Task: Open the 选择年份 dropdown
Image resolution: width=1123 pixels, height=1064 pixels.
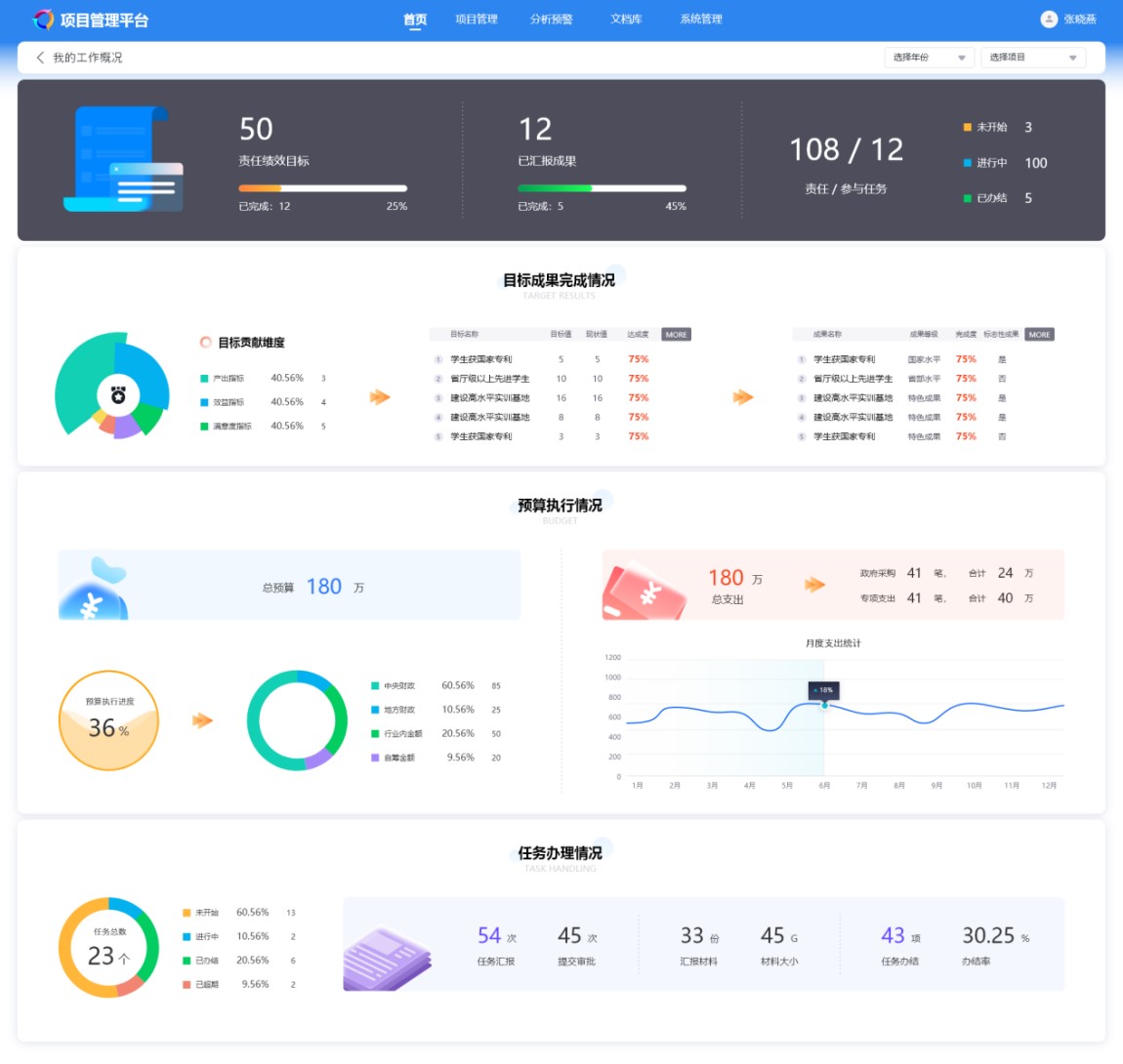Action: click(929, 58)
